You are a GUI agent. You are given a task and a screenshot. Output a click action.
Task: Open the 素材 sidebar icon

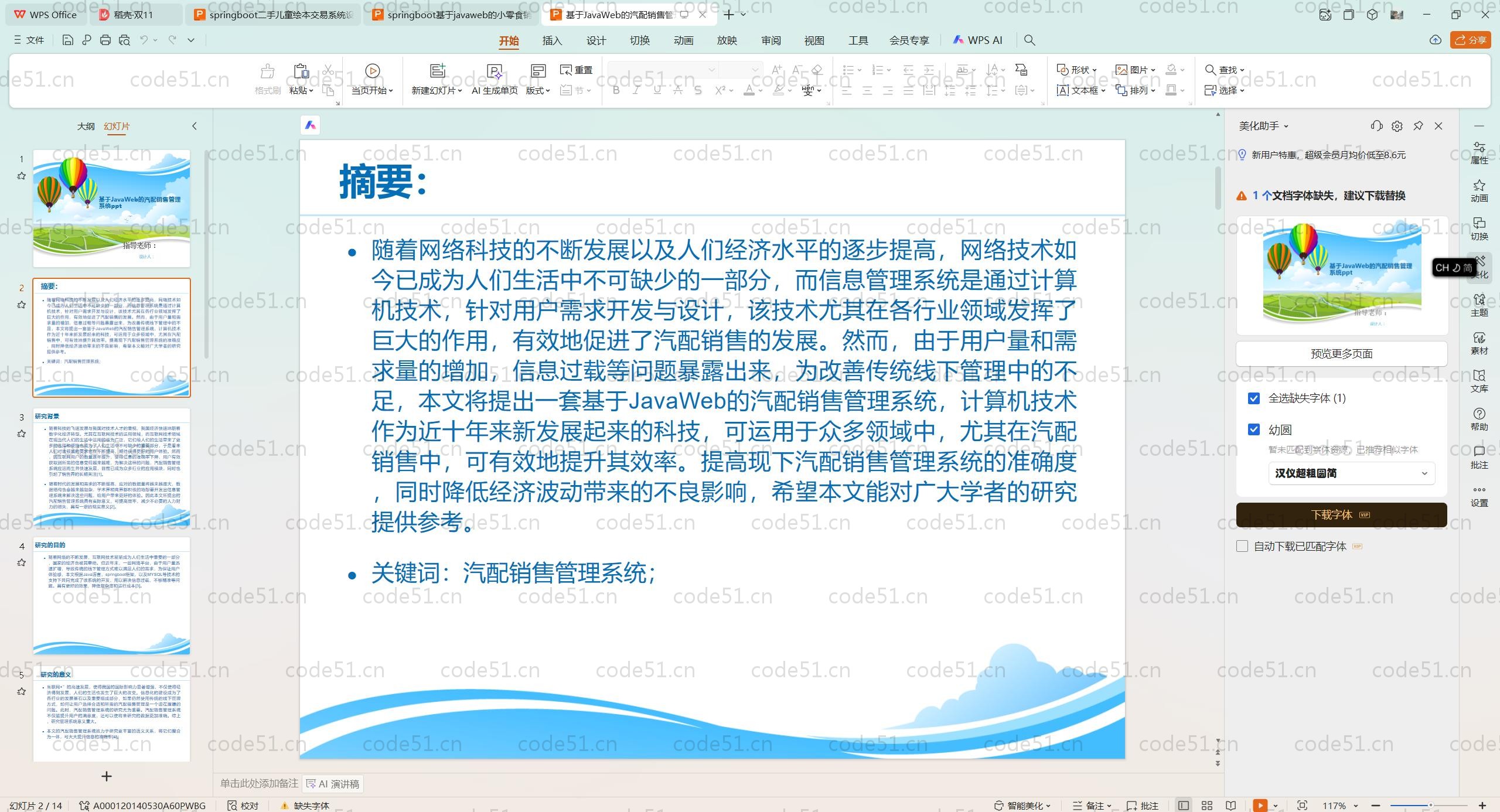[1479, 343]
